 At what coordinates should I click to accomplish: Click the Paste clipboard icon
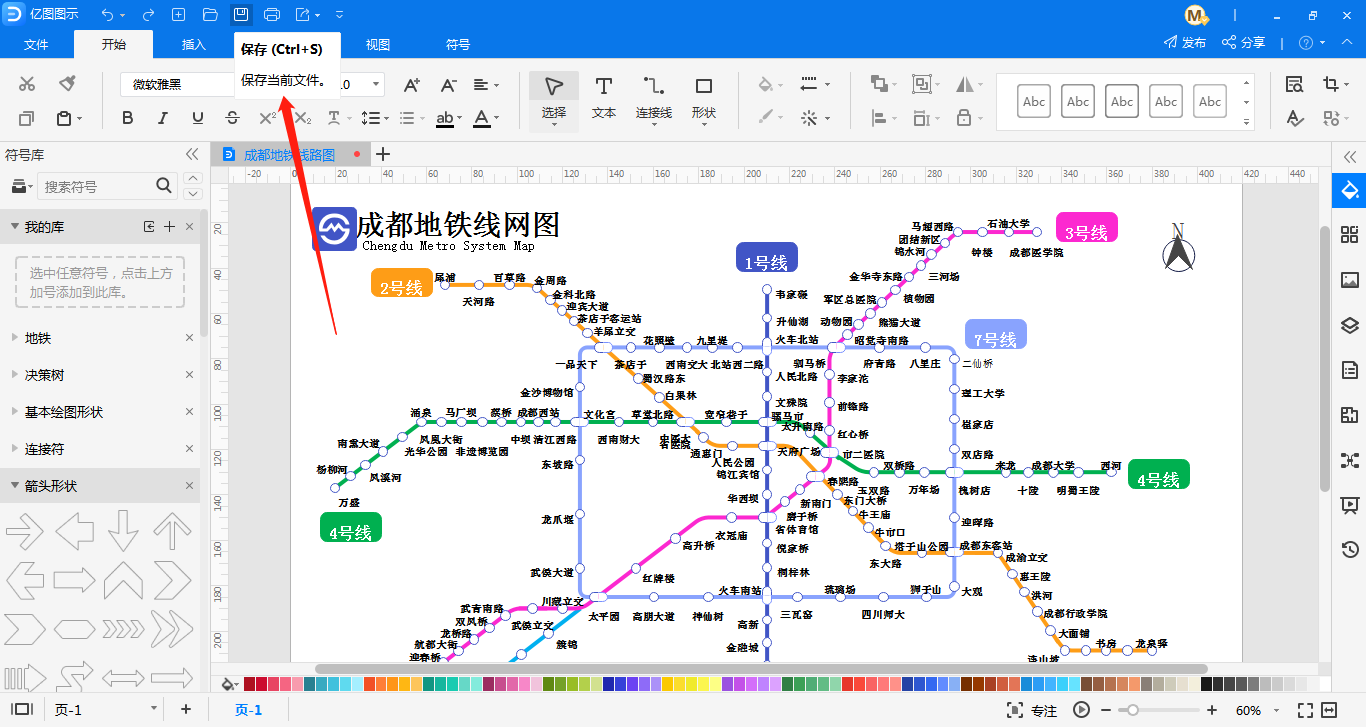[x=64, y=118]
